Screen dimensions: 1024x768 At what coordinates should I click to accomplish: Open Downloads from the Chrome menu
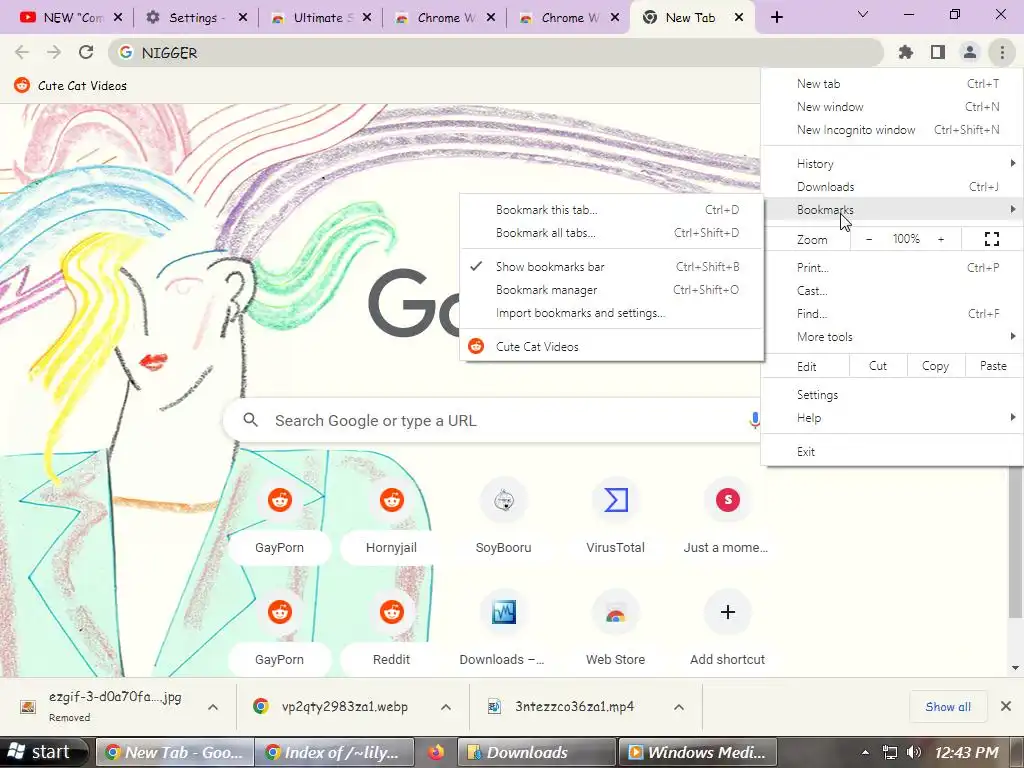(x=892, y=187)
